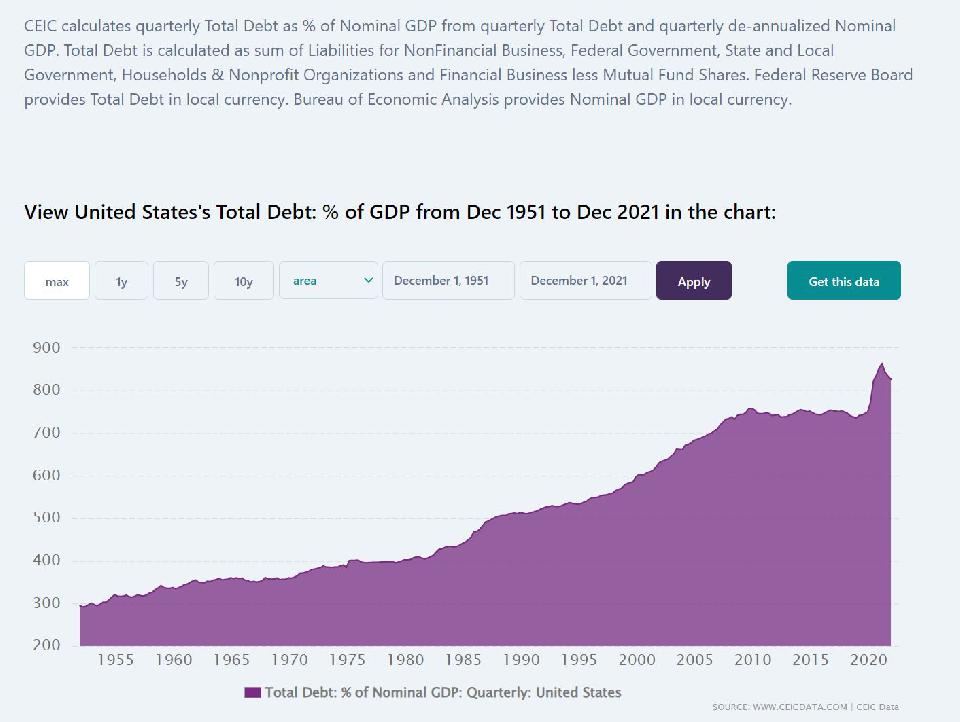Click the 200 label on the y-axis
Screen dimensions: 960x722
click(48, 645)
